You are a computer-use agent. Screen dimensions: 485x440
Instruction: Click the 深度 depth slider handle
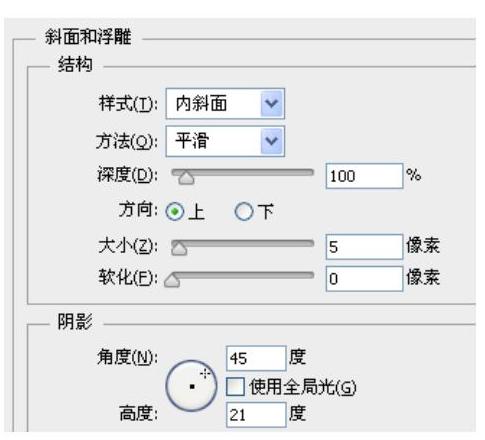pos(186,177)
